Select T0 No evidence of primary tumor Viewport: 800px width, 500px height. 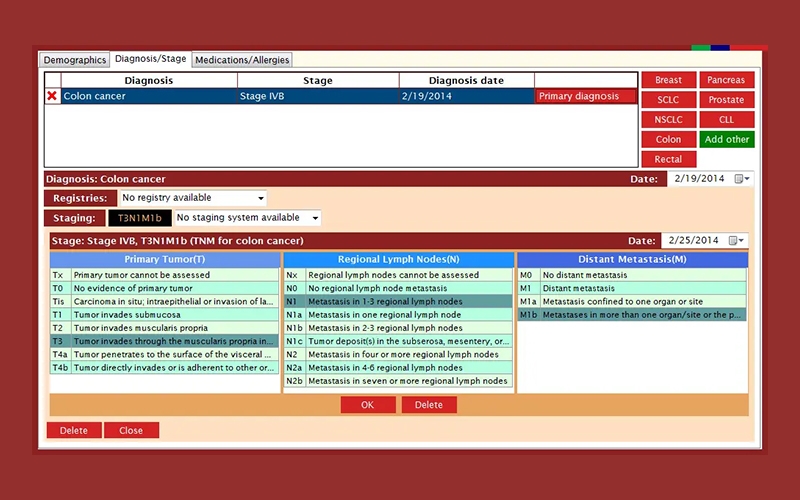[x=165, y=288]
